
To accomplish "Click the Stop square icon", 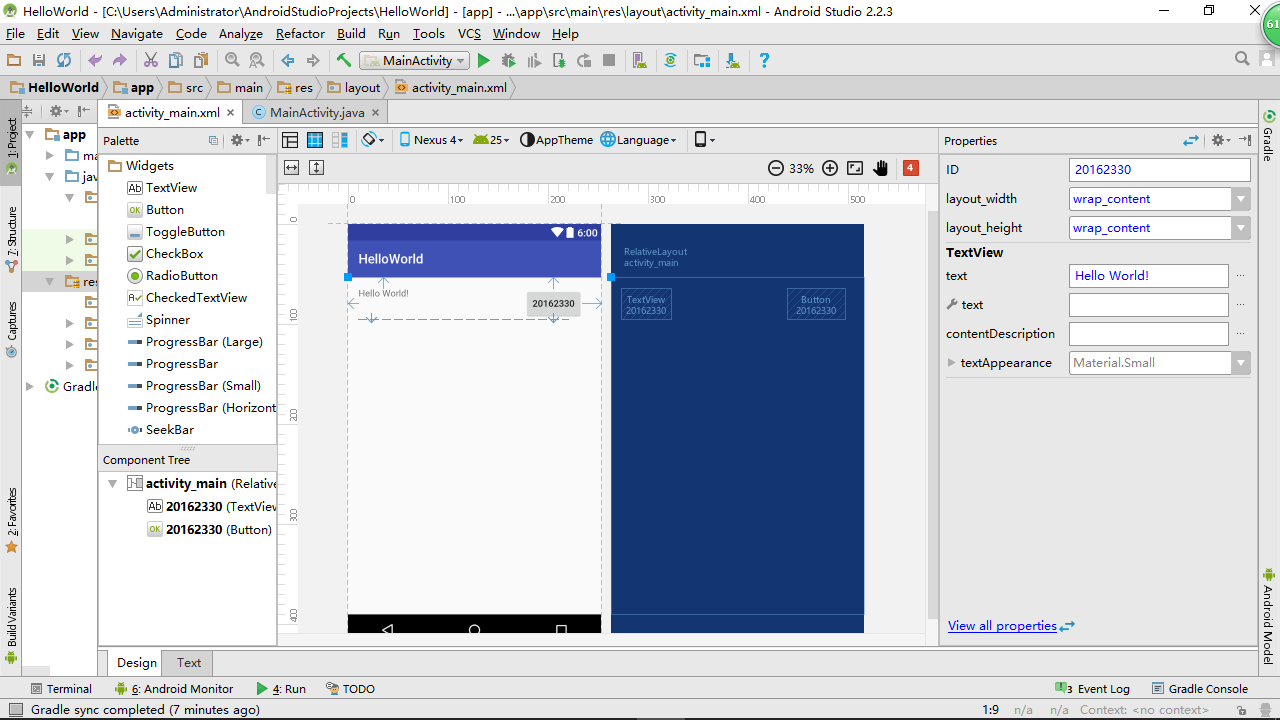I will 609,60.
